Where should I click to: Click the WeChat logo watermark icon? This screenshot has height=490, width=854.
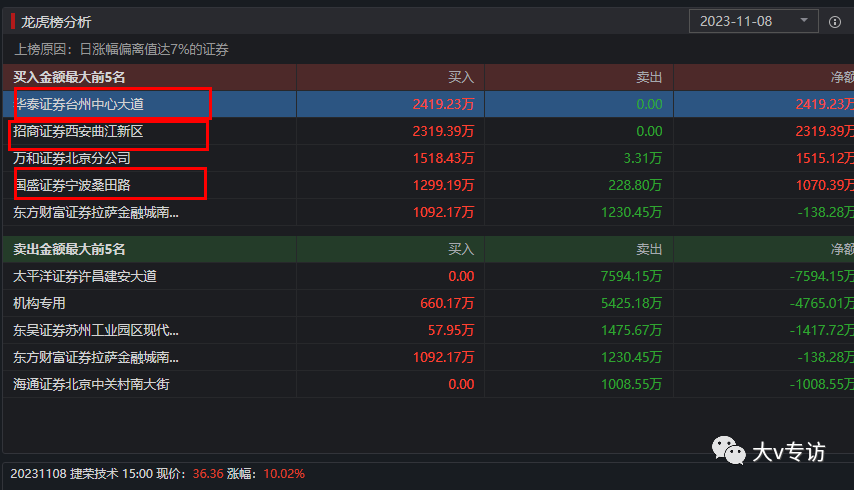729,451
